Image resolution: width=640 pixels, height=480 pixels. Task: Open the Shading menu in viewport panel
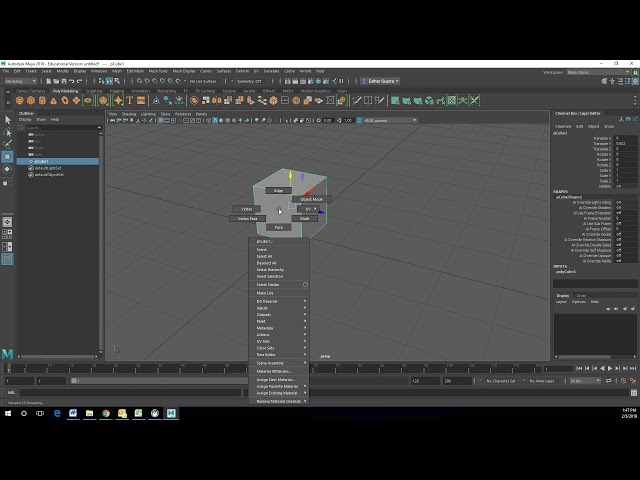(129, 114)
